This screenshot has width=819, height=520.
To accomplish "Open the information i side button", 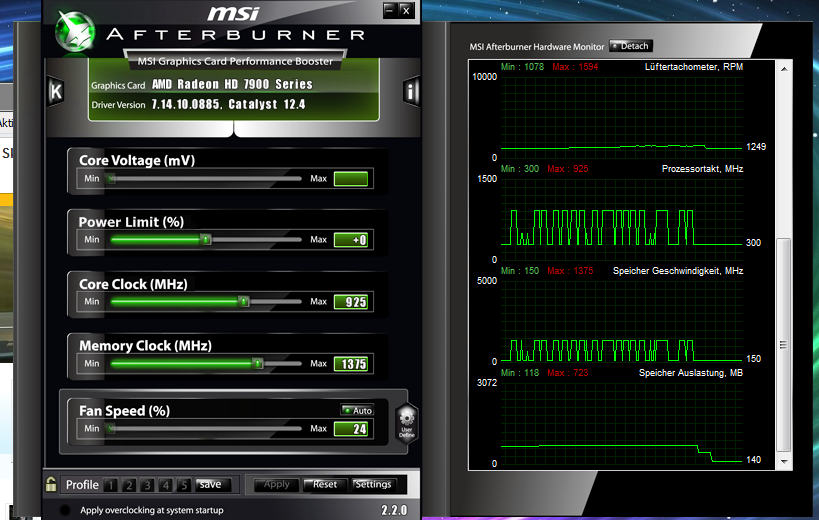I will tap(411, 92).
